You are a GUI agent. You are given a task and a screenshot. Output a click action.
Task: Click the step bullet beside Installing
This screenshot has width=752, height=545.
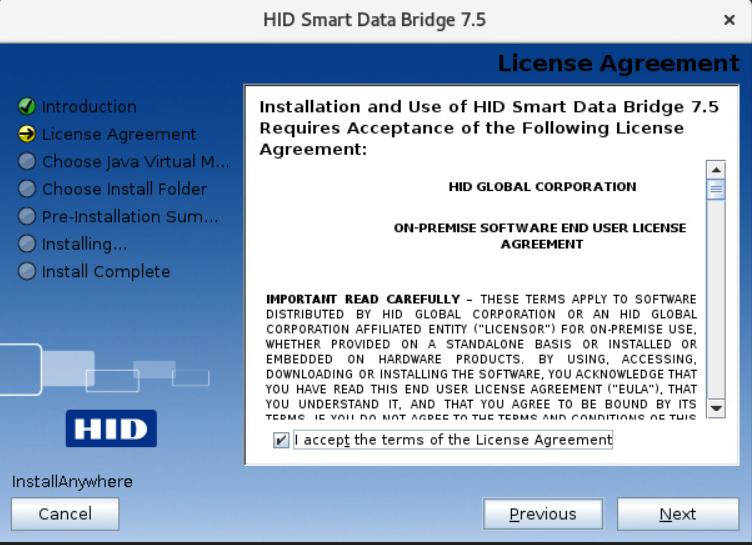coord(27,244)
